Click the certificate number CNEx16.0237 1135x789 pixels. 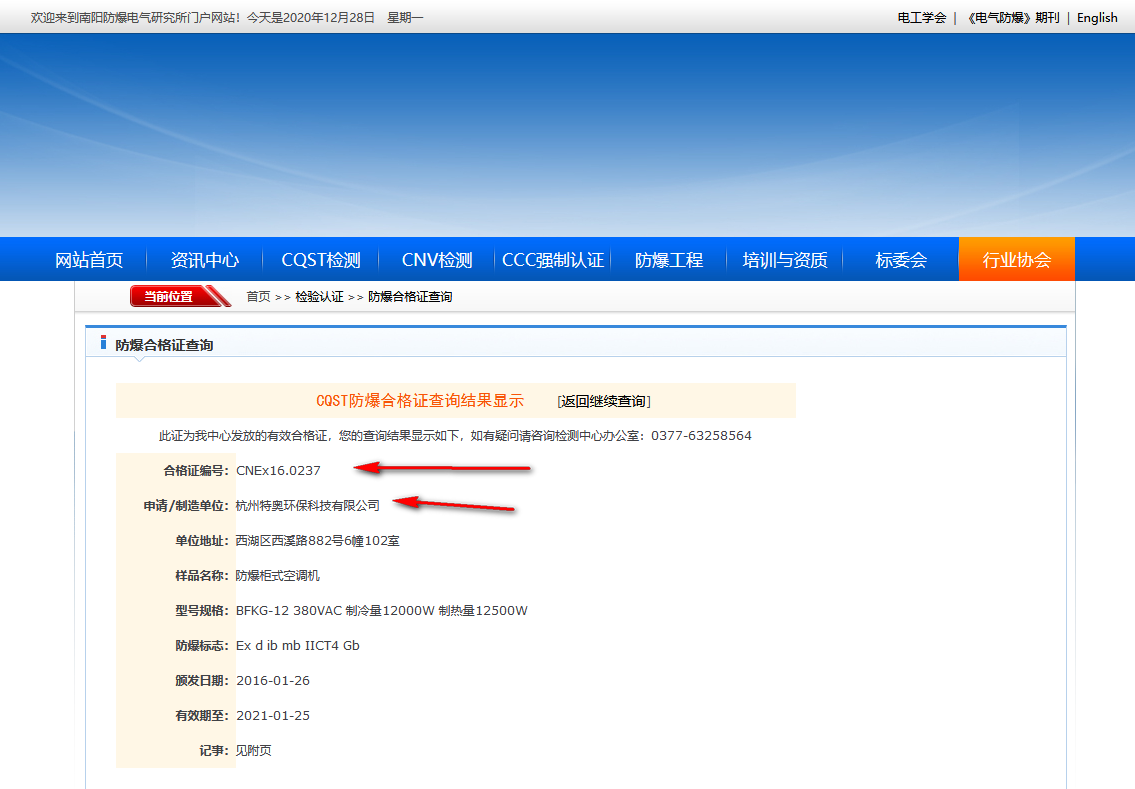click(x=278, y=470)
